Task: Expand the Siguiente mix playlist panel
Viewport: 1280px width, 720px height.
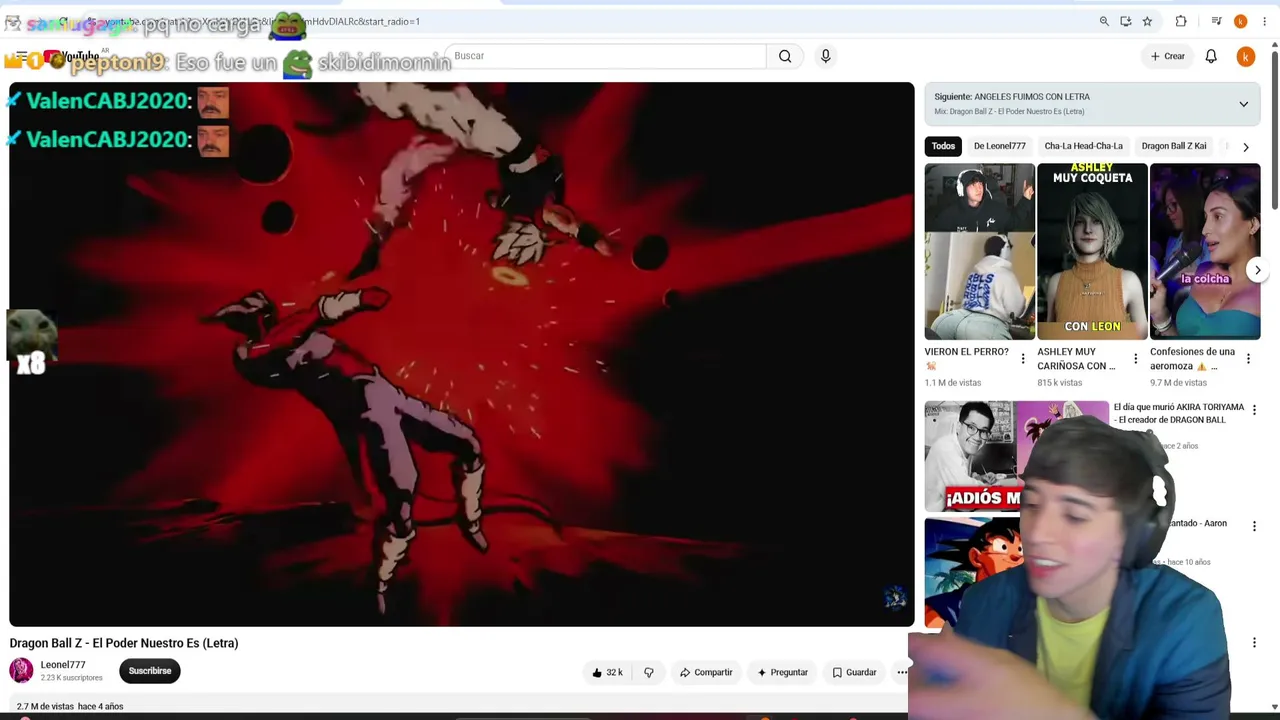Action: [1243, 104]
